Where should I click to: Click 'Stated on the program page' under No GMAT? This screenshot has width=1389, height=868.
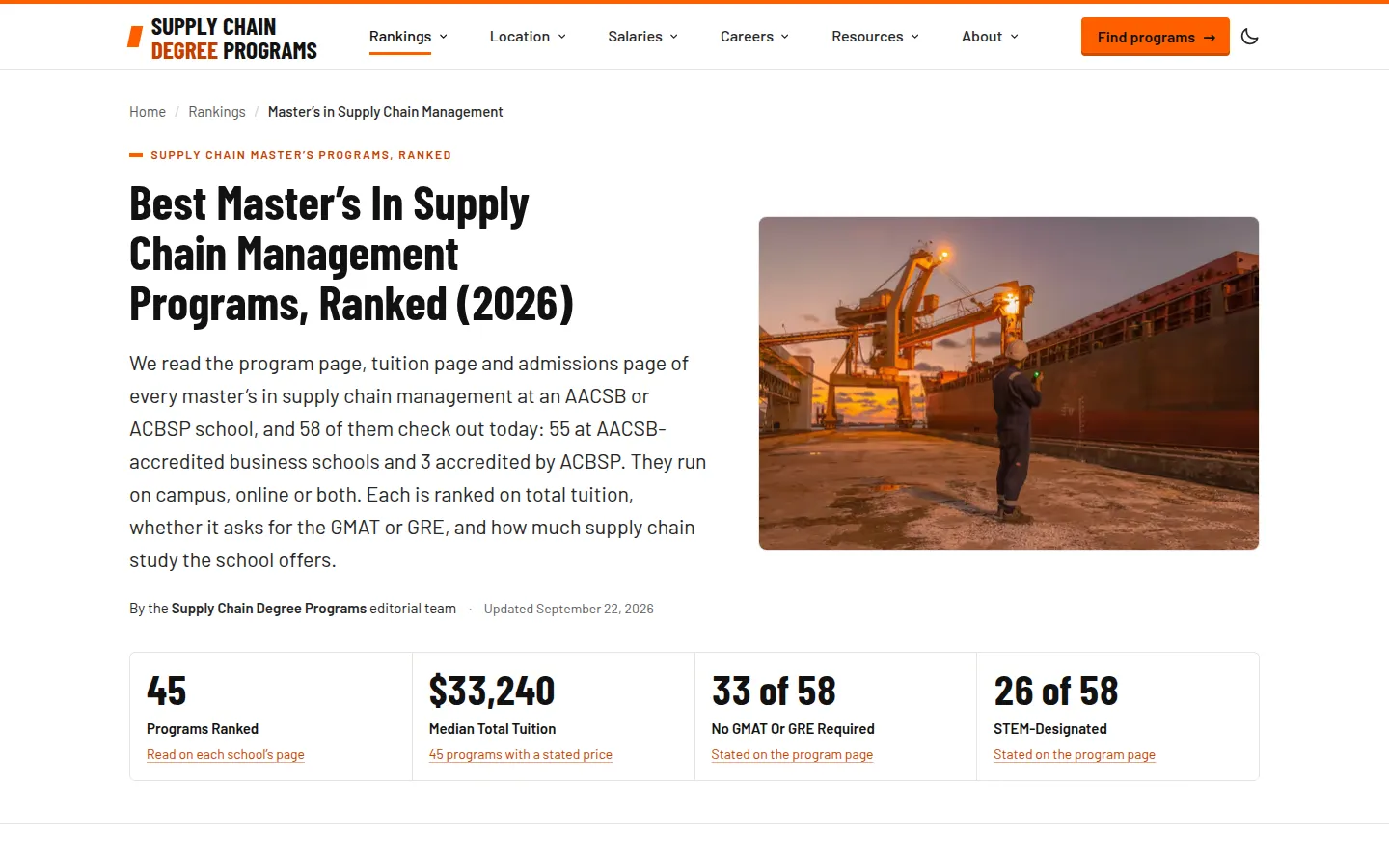(x=792, y=755)
